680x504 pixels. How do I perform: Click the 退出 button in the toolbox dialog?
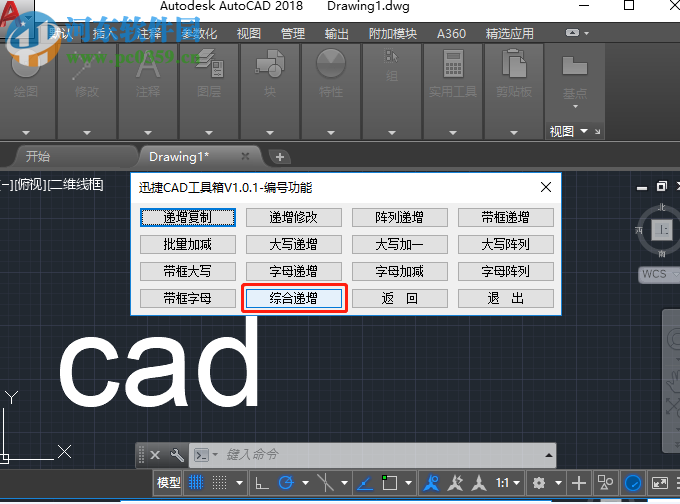(x=506, y=298)
